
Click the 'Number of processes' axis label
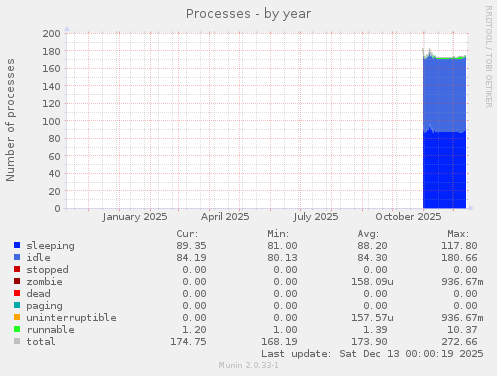click(10, 120)
